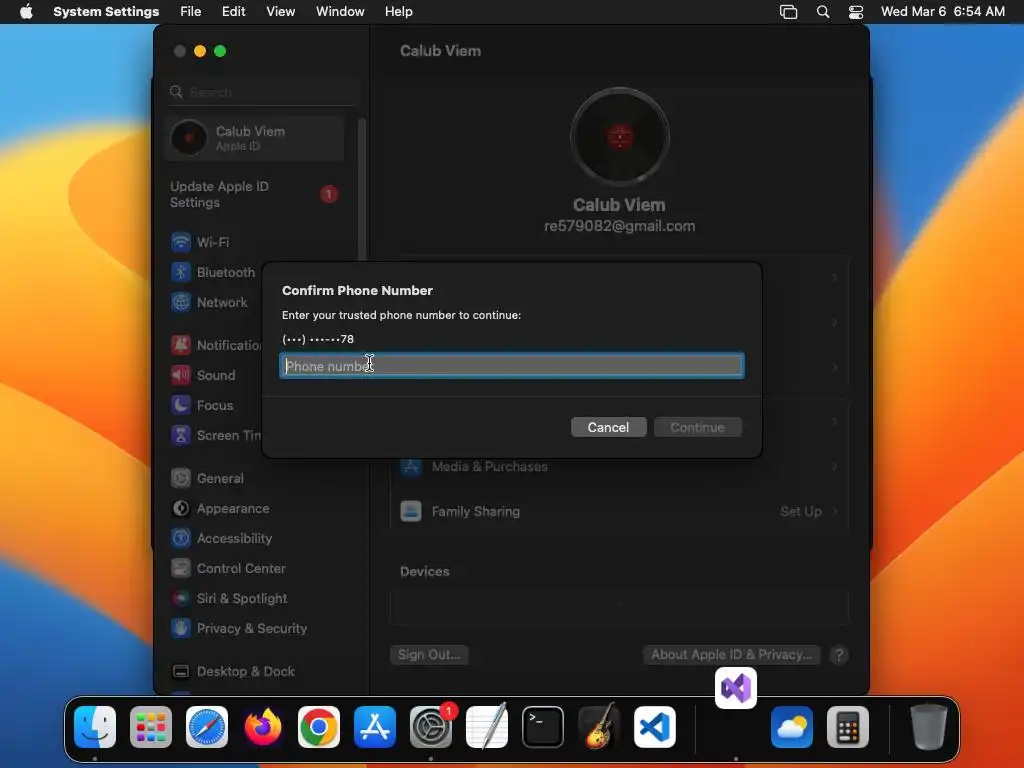This screenshot has width=1024, height=768.
Task: Open the Control Center icon
Action: (x=181, y=568)
